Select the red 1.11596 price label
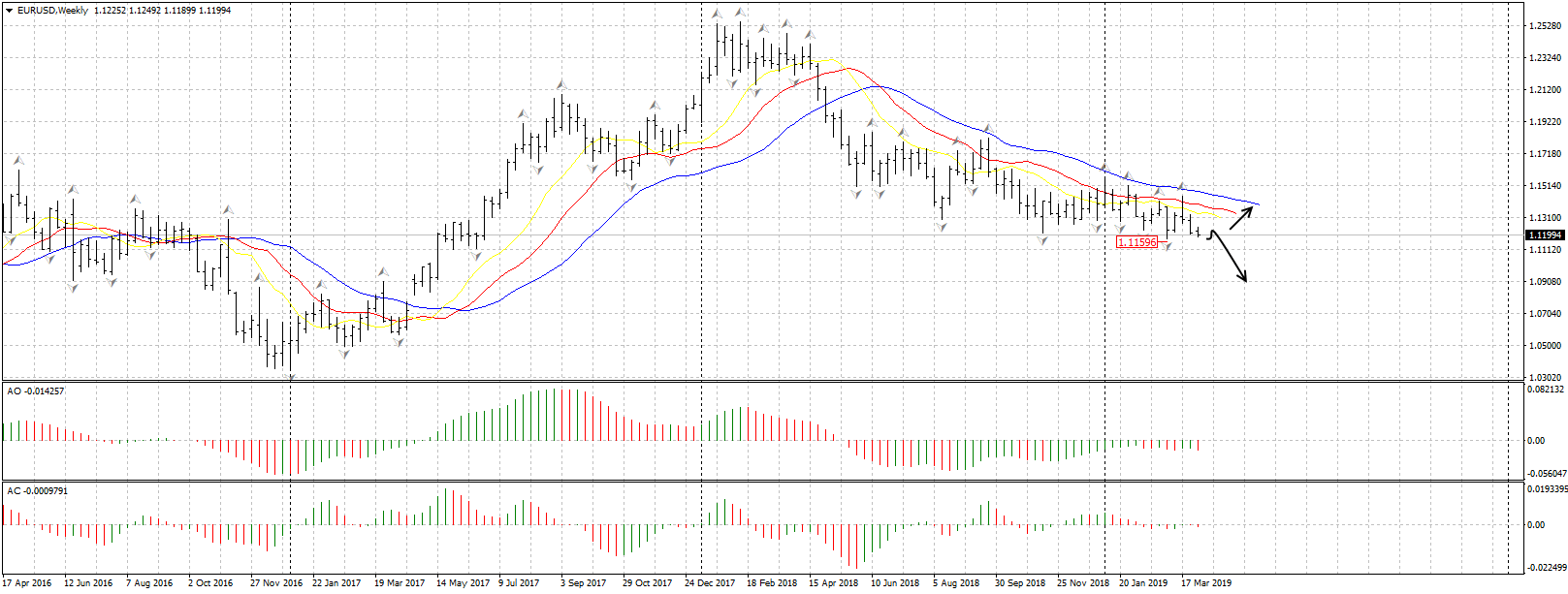This screenshot has width=1568, height=594. click(1136, 242)
